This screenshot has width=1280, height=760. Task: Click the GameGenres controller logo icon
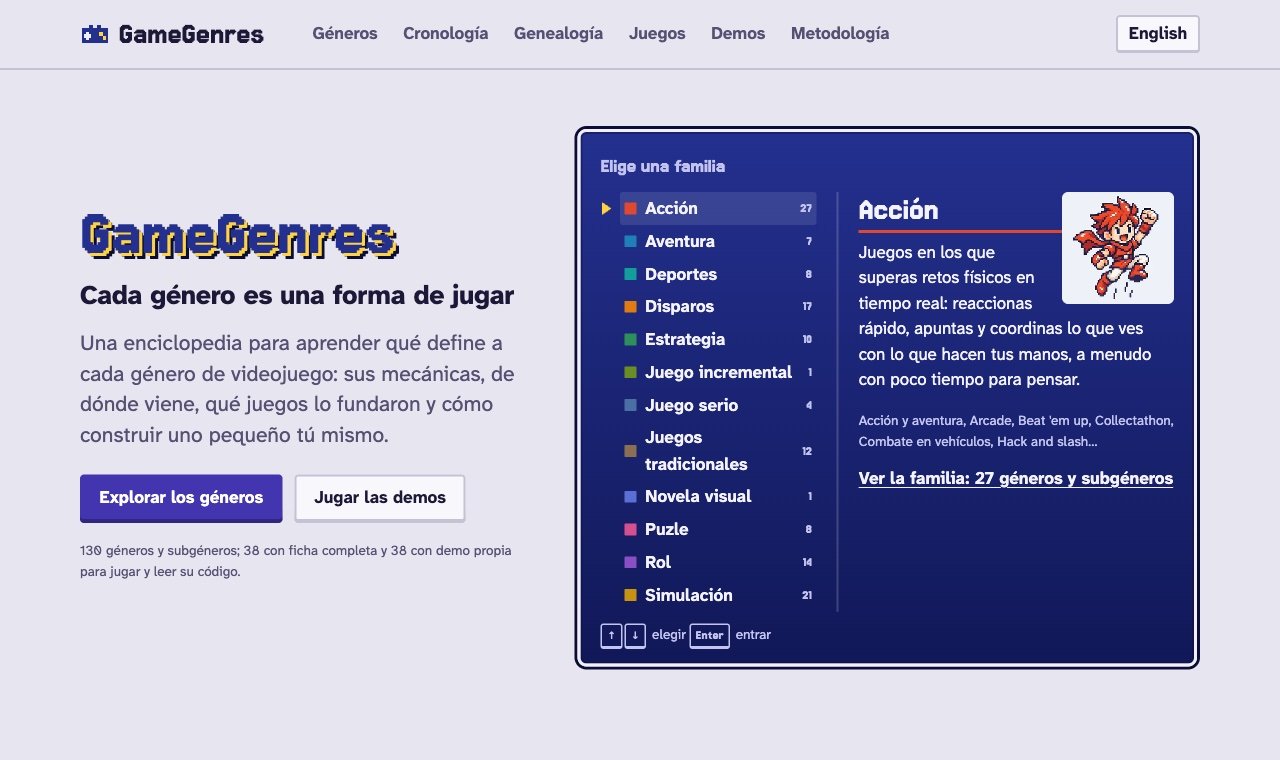94,34
